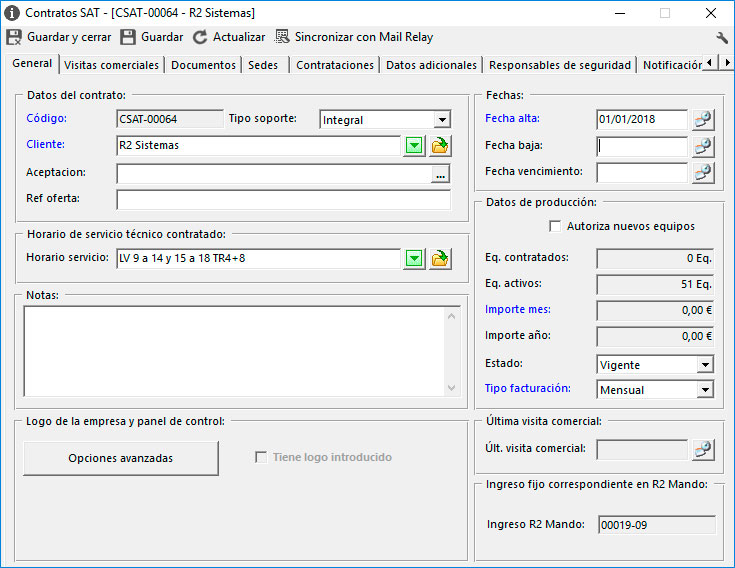The width and height of the screenshot is (735, 568).
Task: Open the Sedes tab
Action: coord(263,65)
